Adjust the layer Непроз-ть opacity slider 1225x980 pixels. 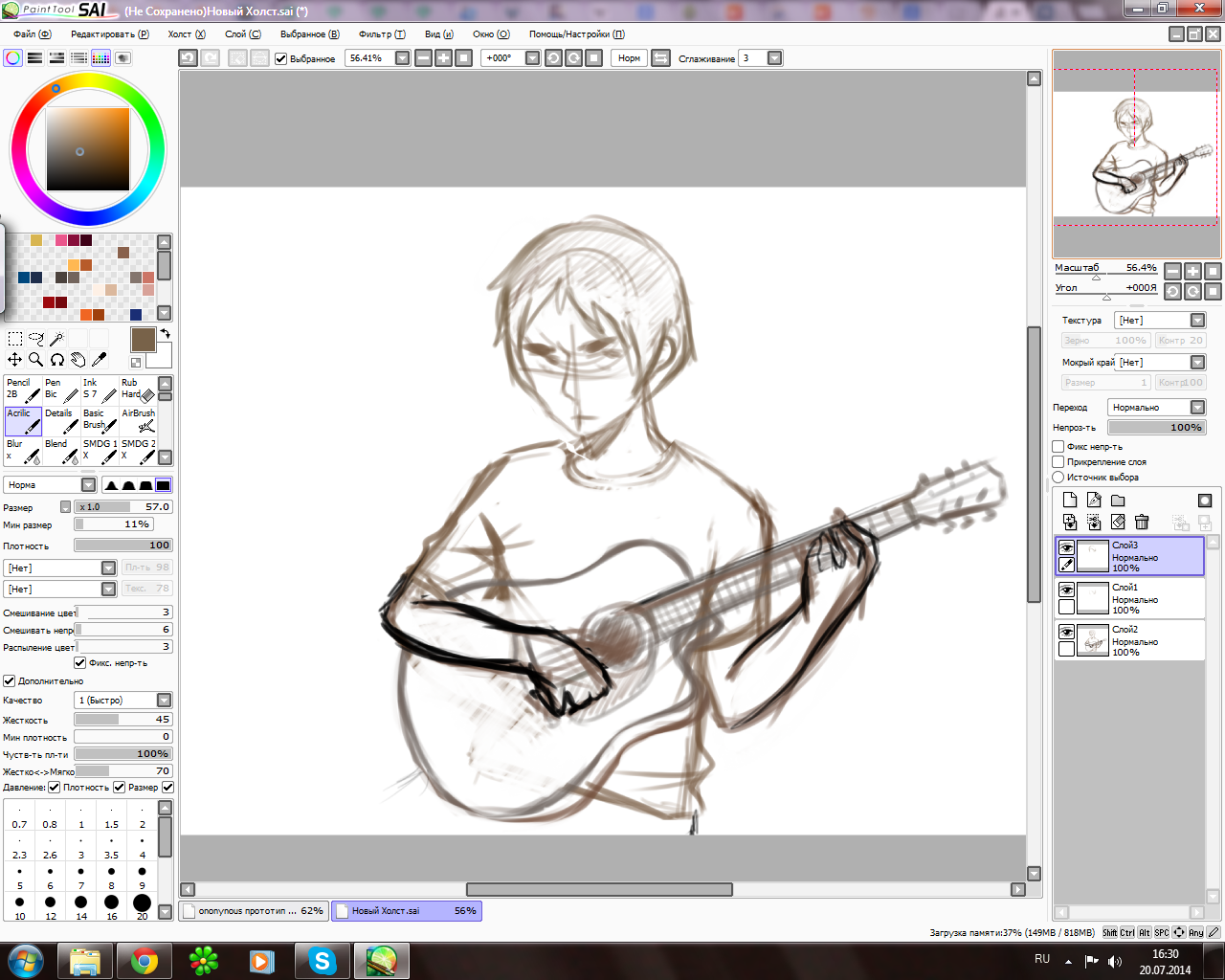click(1156, 428)
